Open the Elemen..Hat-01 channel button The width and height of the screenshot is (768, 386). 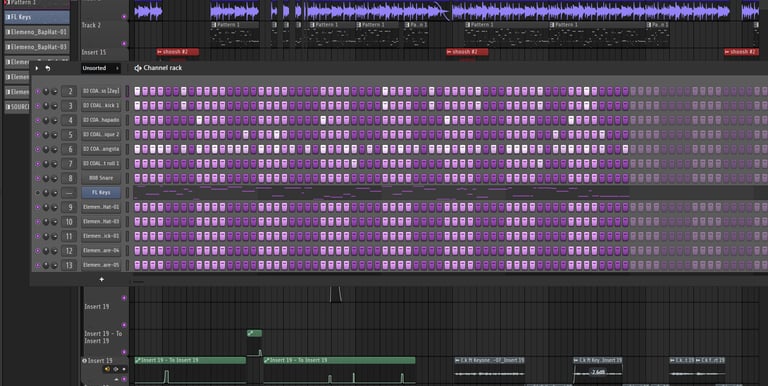(101, 207)
